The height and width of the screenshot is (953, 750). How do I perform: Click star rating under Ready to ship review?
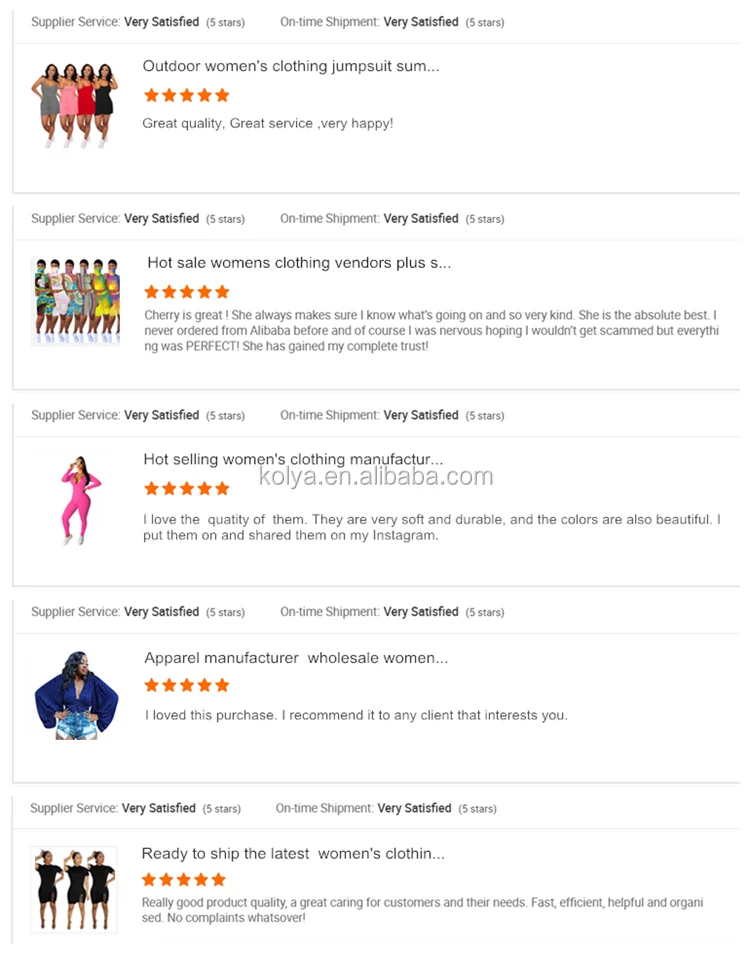(184, 879)
